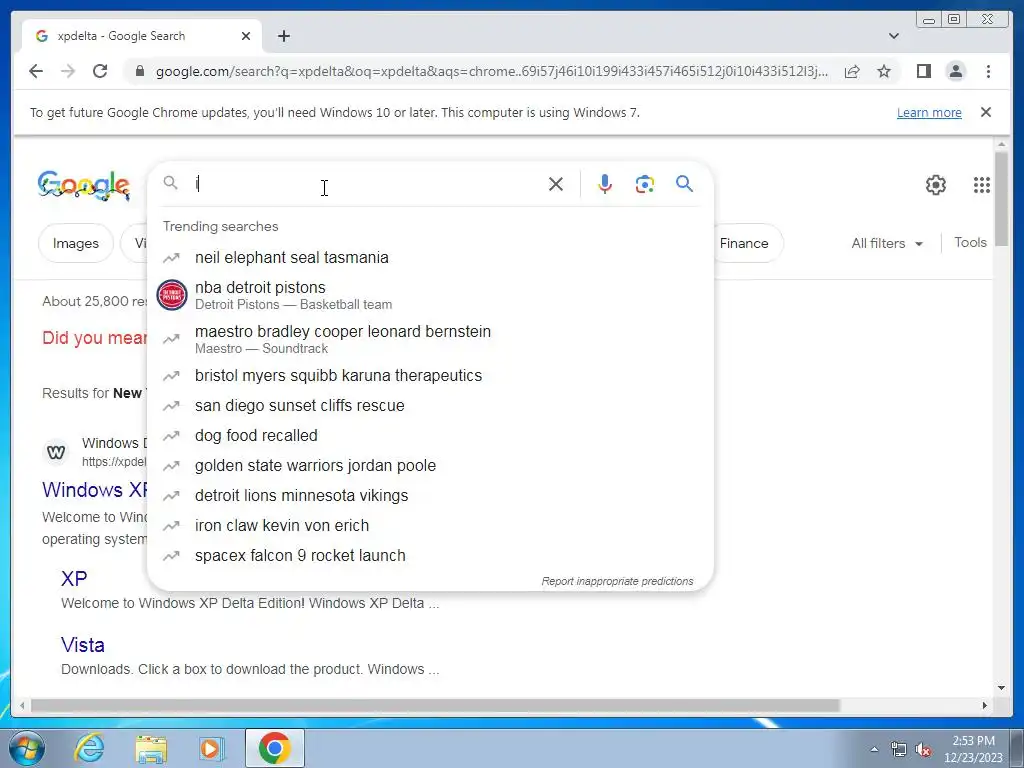
Task: Close the xpdelta - Google Search tab
Action: [246, 36]
